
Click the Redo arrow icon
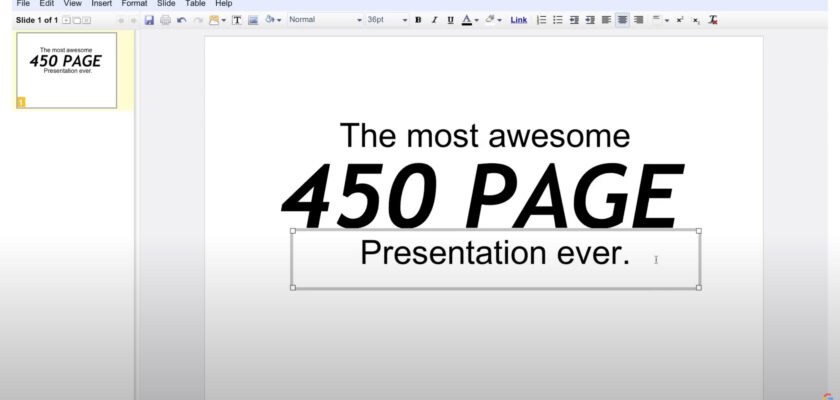point(198,20)
